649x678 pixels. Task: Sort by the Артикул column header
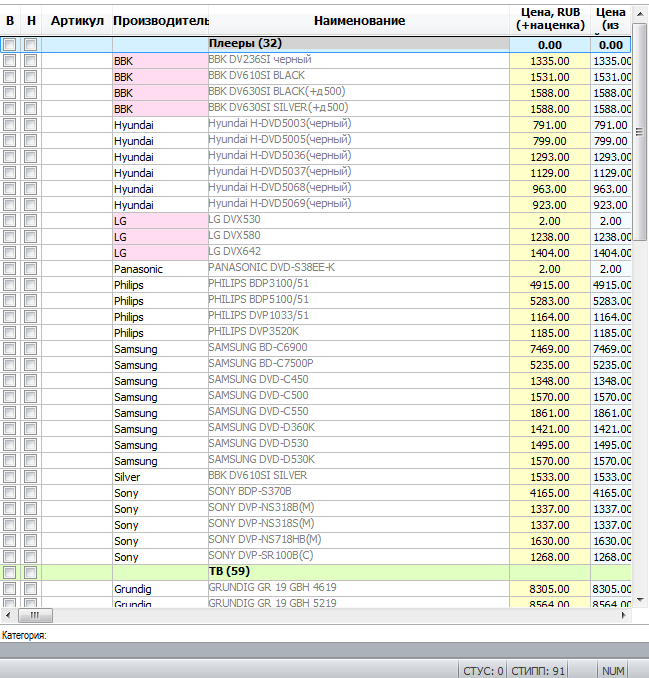point(77,20)
